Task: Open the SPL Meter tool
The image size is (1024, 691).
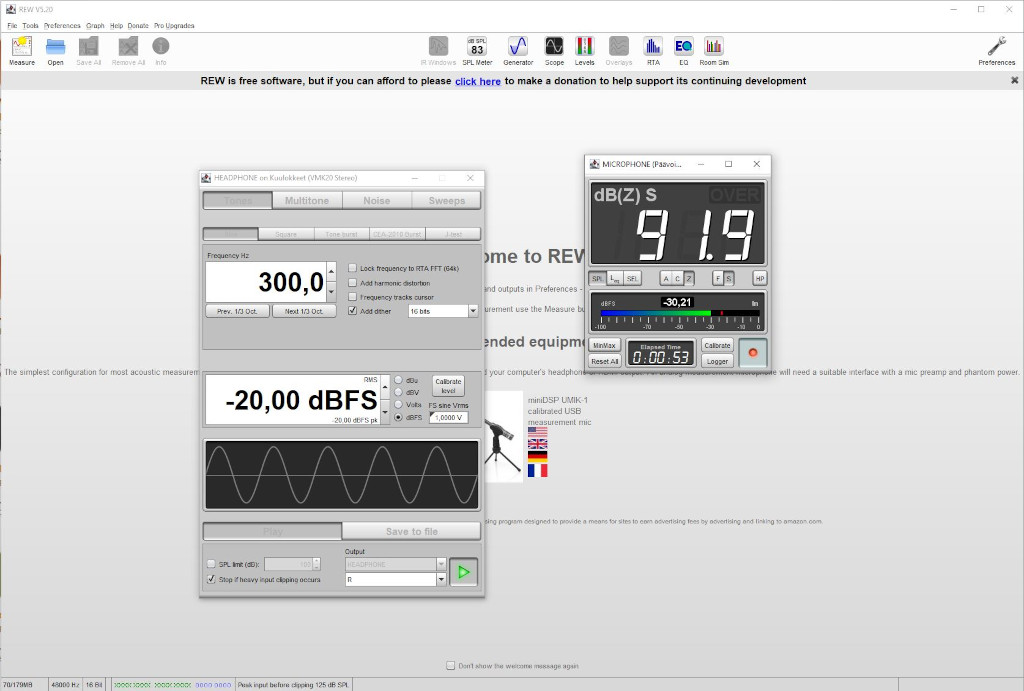Action: click(x=477, y=51)
